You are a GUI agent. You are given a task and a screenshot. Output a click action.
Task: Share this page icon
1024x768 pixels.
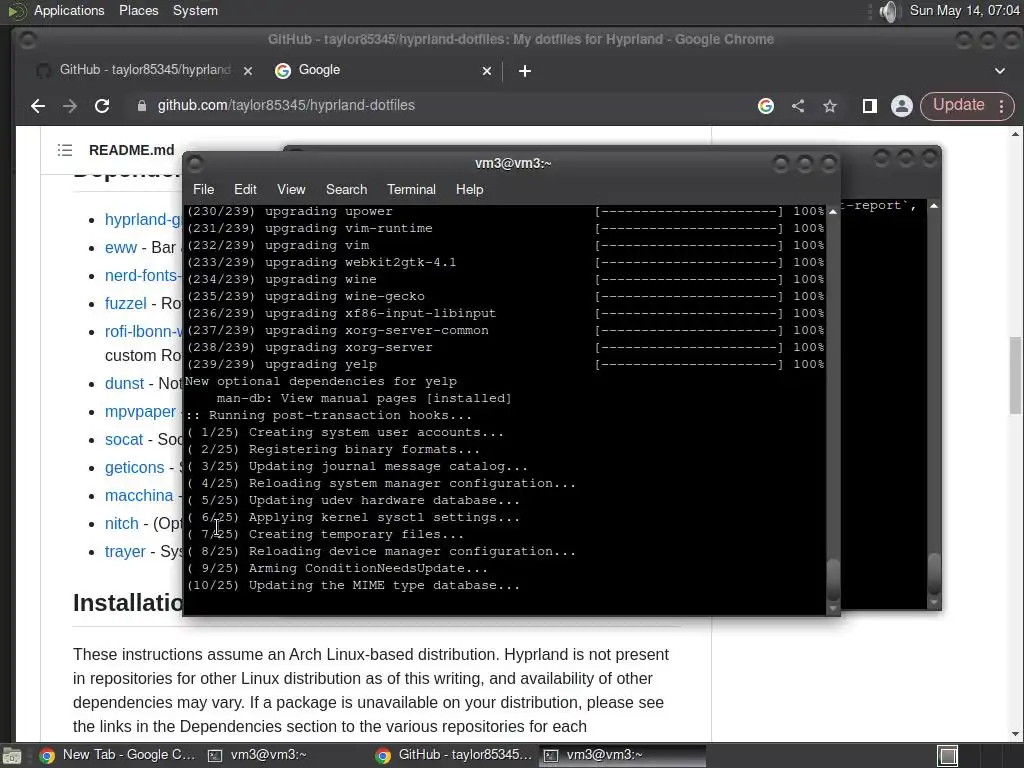[x=798, y=106]
